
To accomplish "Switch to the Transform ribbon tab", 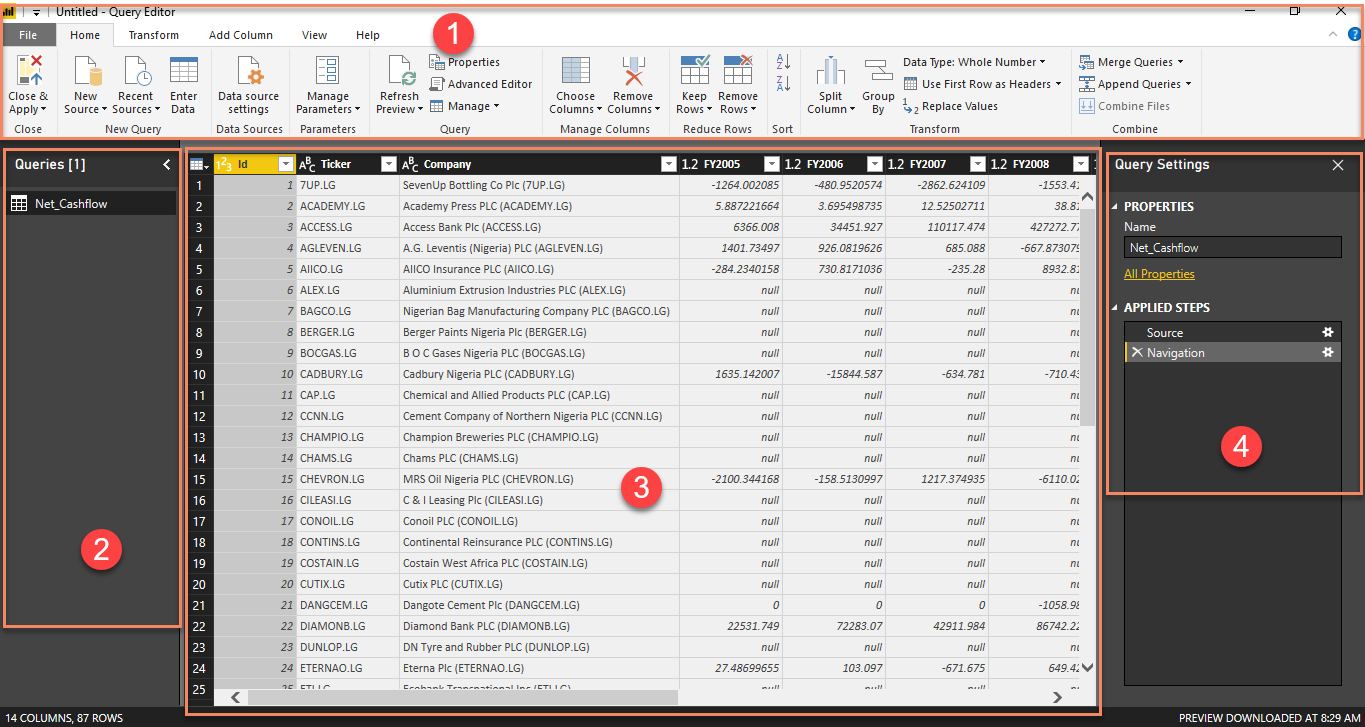I will coord(153,34).
